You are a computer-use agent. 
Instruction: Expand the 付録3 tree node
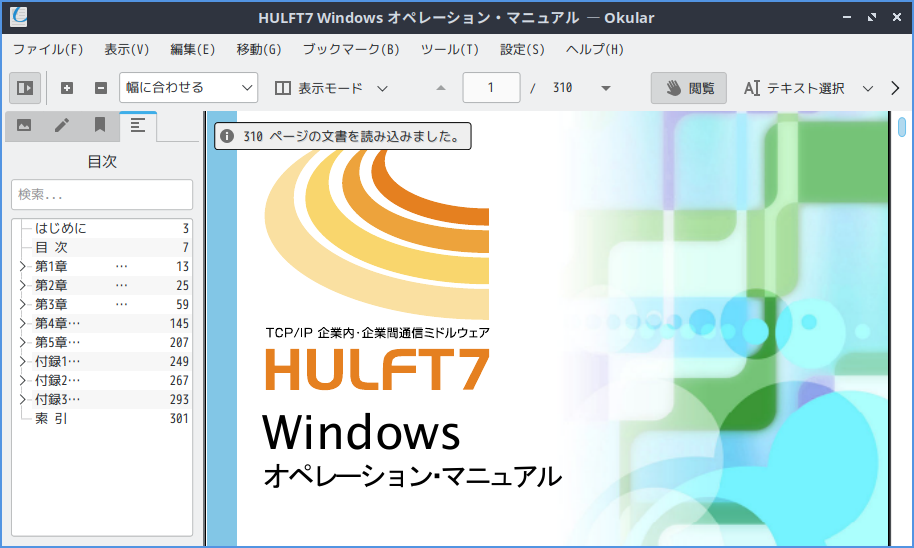click(22, 399)
